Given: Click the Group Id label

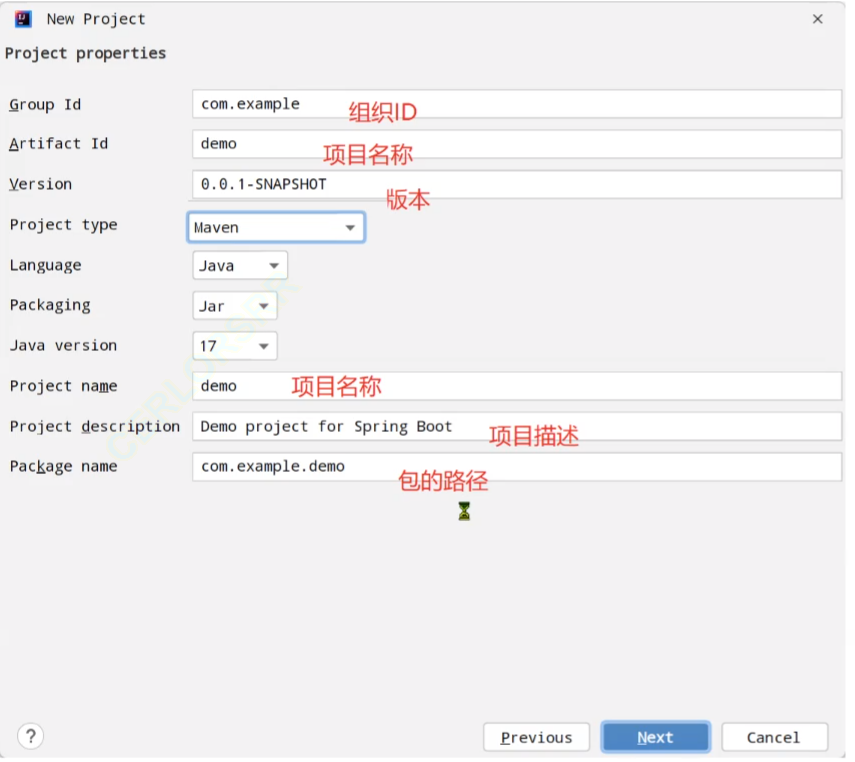Looking at the screenshot, I should pyautogui.click(x=45, y=105).
